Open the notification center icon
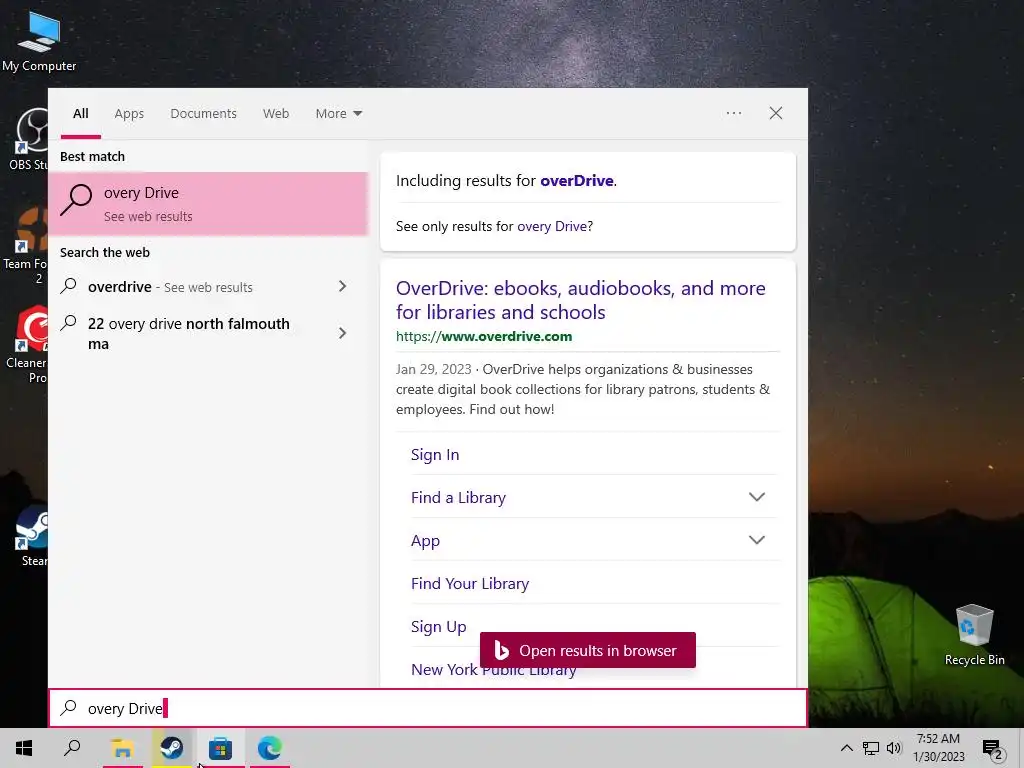Screen dimensions: 1024x768 pos(992,748)
